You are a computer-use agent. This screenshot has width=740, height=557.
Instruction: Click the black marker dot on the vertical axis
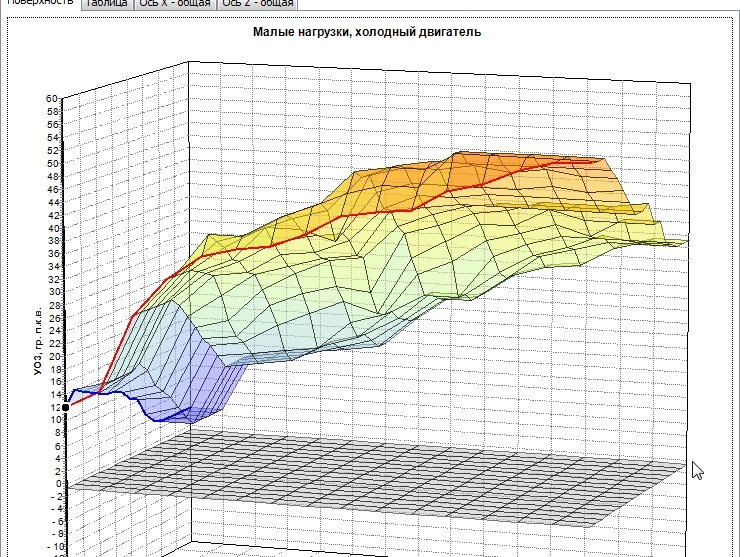point(65,407)
